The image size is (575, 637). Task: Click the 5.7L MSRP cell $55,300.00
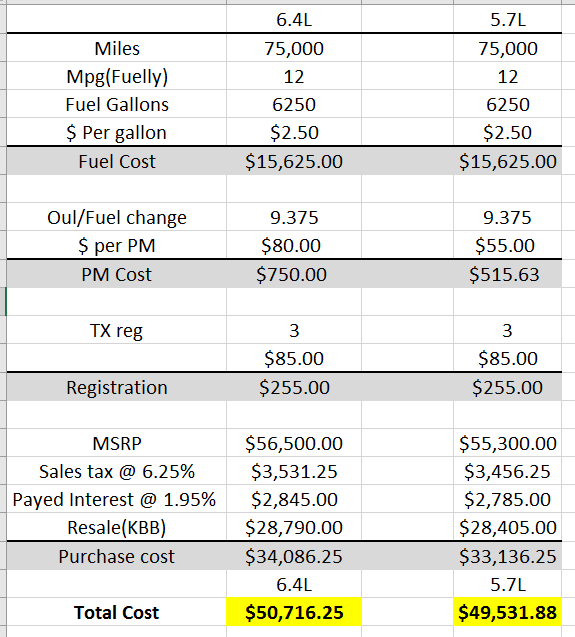[508, 443]
